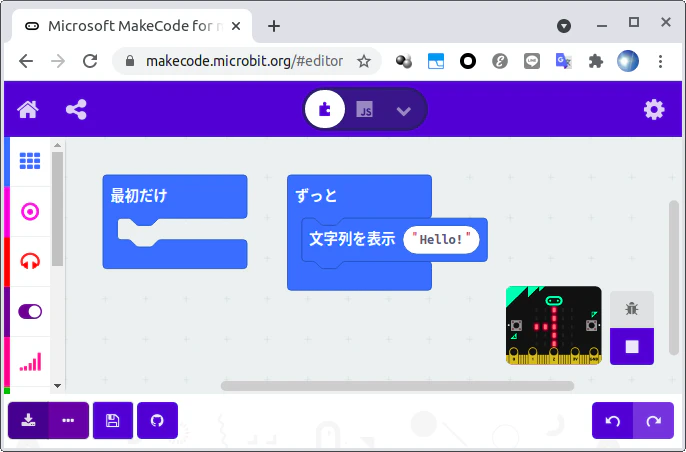Viewport: 686px width, 452px height.
Task: Open the Input blocks category target icon
Action: pyautogui.click(x=30, y=212)
